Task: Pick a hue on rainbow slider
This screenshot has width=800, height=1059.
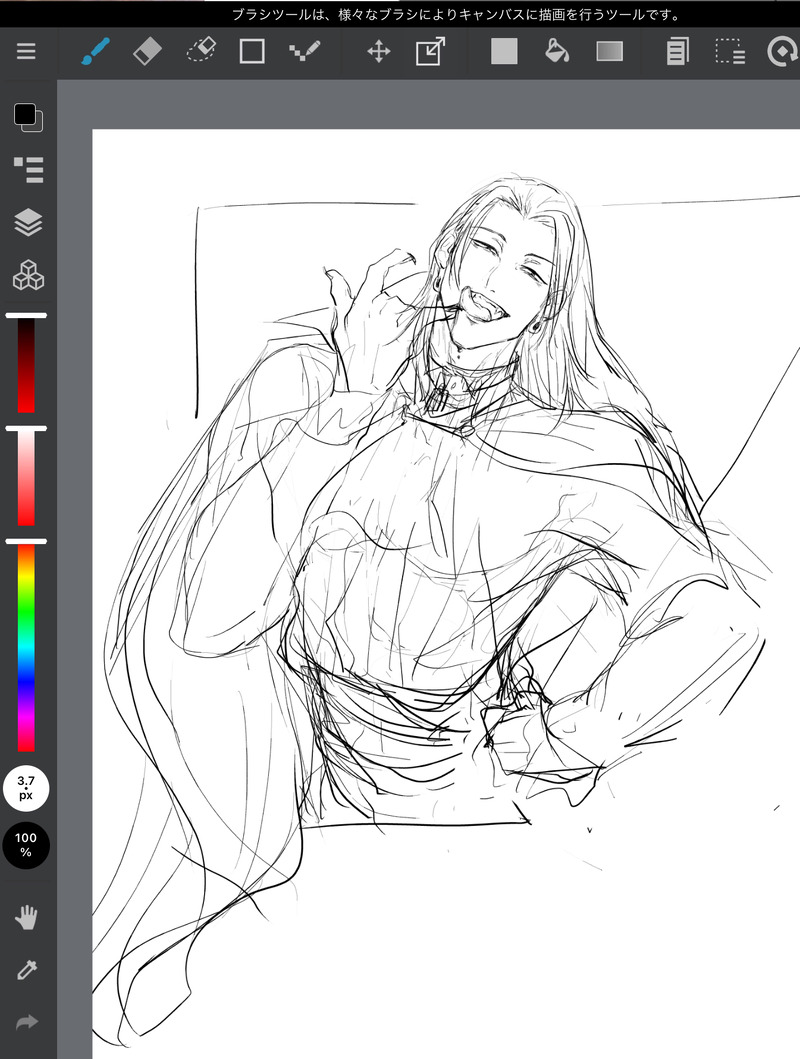Action: point(26,646)
